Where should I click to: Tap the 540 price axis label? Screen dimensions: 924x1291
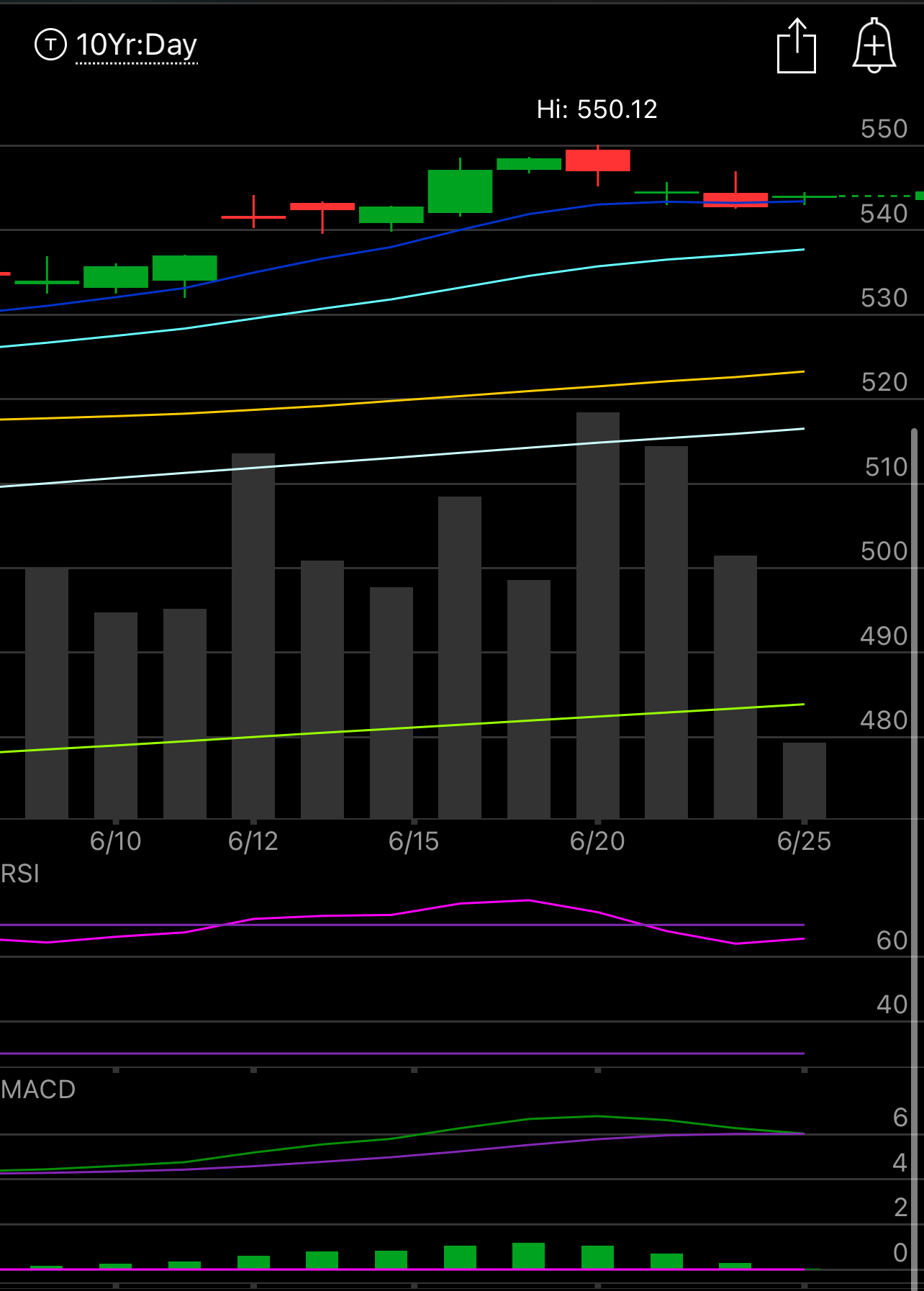pos(884,214)
